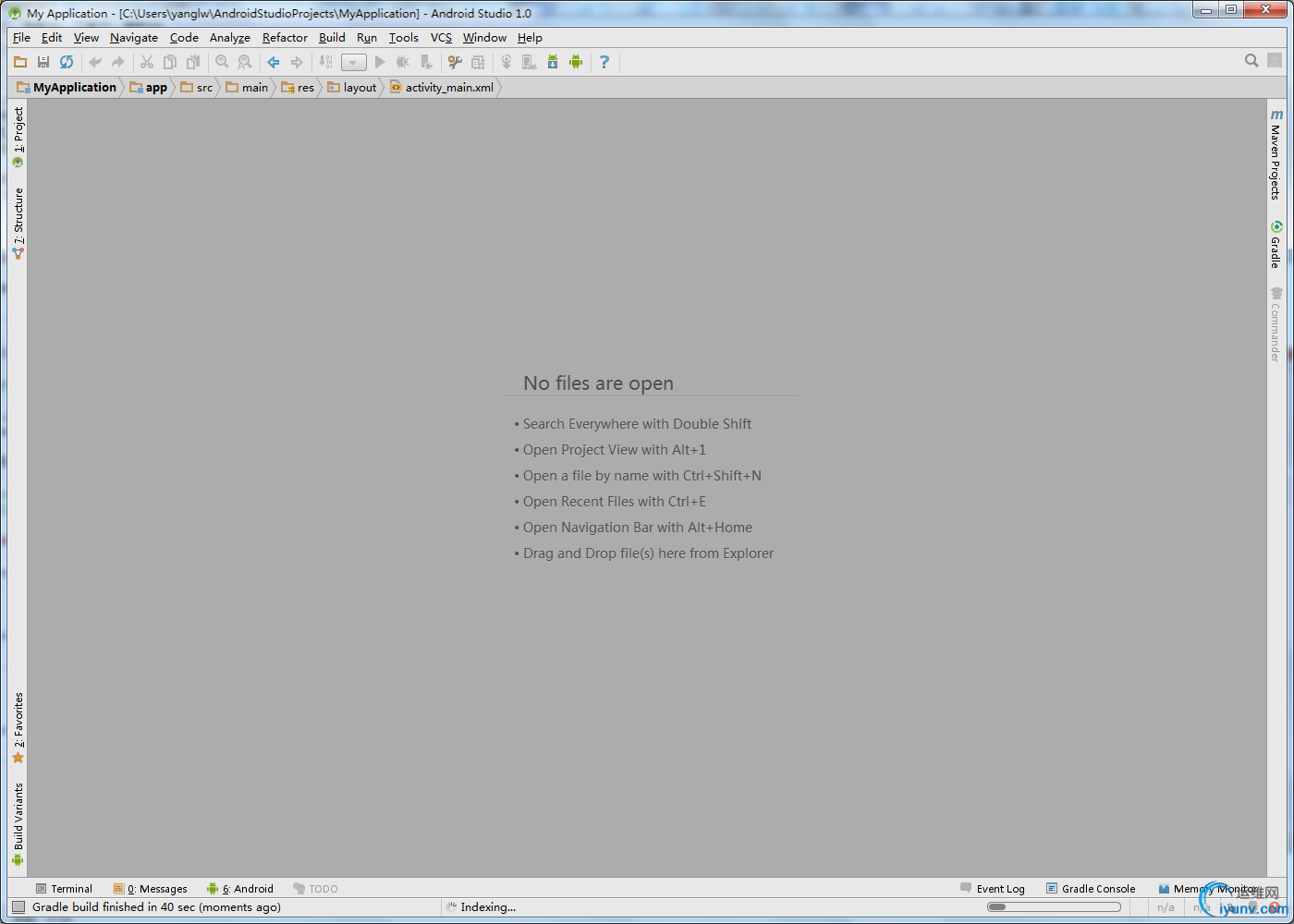The height and width of the screenshot is (924, 1294).
Task: Toggle the 2: Favorites tool window
Action: click(18, 728)
